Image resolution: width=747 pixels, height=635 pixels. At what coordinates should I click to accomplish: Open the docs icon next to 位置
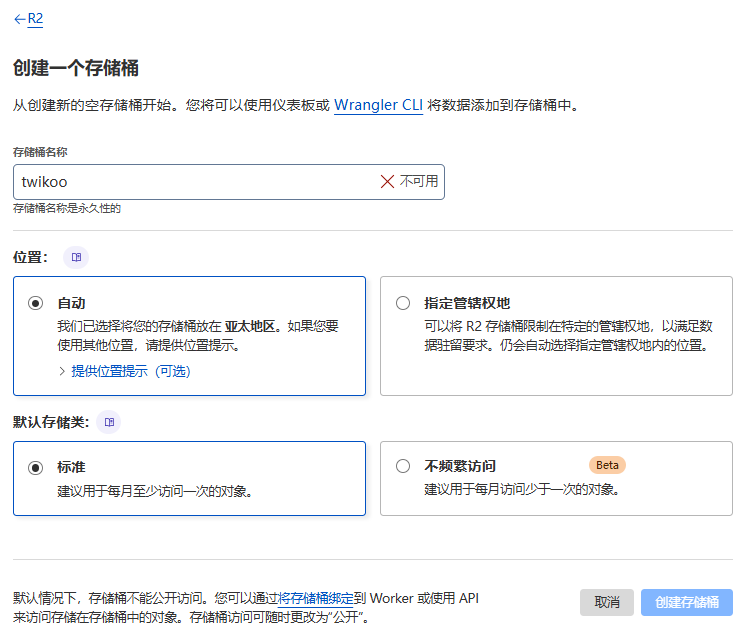76,257
